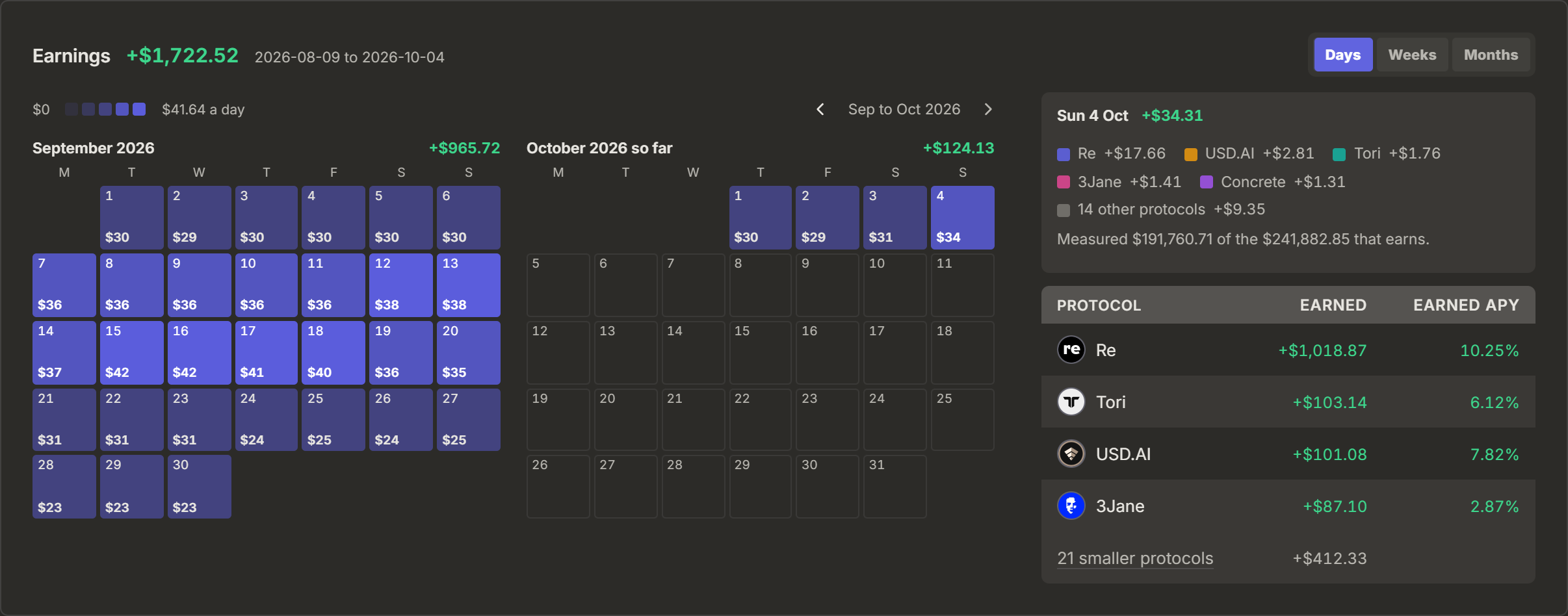This screenshot has width=1568, height=616.
Task: Click the EARNED APY column header
Action: pos(1466,305)
